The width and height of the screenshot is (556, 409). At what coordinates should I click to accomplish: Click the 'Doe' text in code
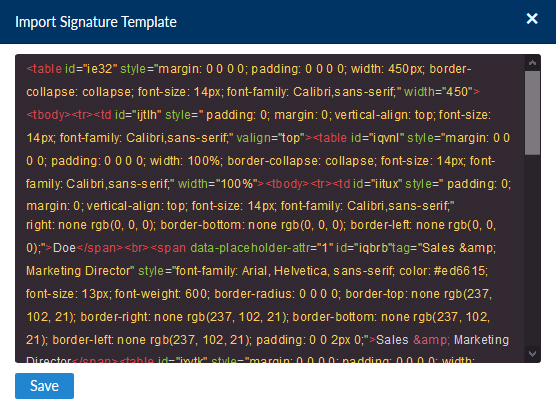click(x=64, y=248)
